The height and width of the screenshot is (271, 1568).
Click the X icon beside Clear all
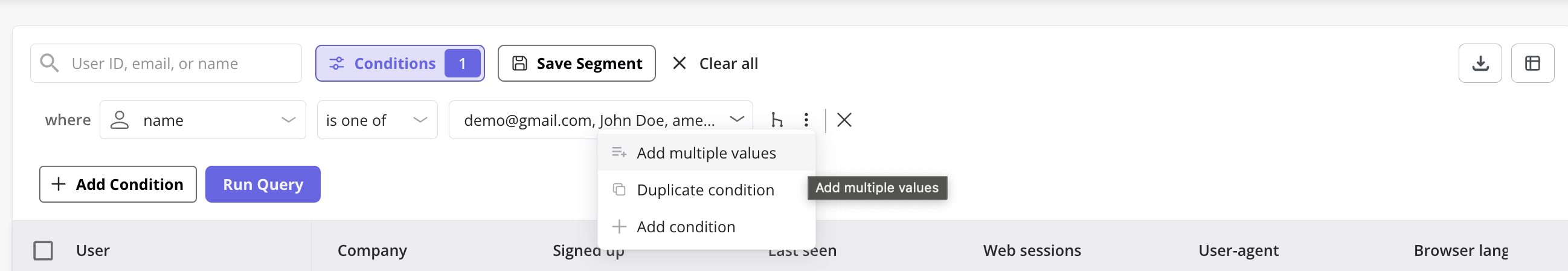680,64
